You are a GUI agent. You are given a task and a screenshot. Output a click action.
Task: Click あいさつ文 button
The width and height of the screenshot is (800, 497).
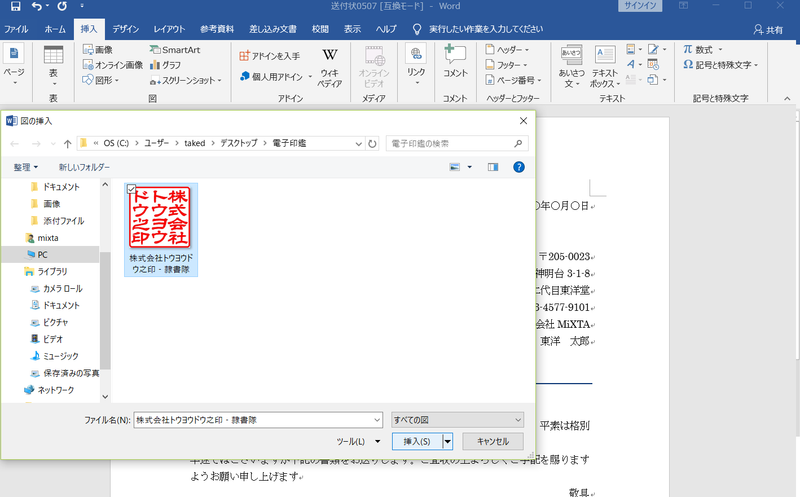571,67
